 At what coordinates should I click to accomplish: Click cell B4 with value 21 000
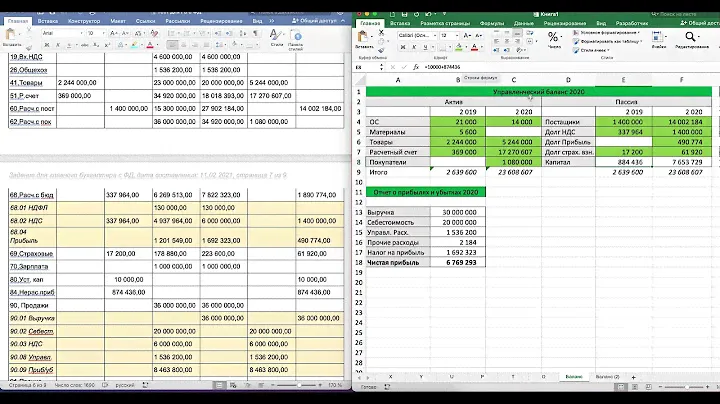(456, 119)
